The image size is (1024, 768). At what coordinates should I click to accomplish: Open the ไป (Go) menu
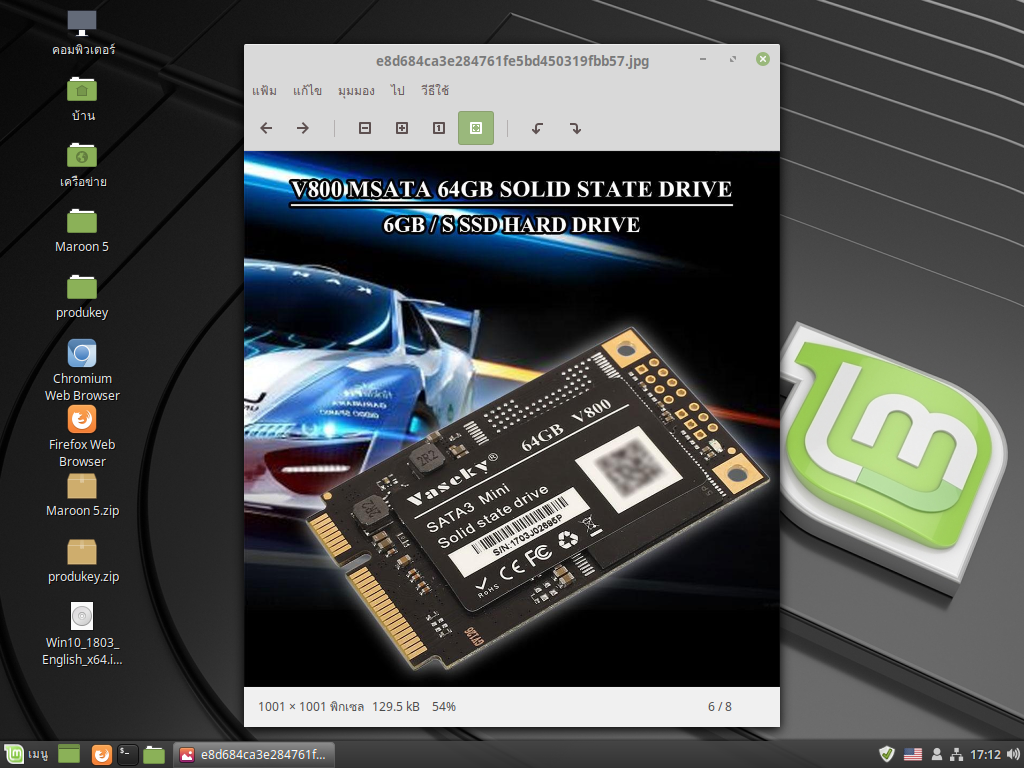(398, 90)
